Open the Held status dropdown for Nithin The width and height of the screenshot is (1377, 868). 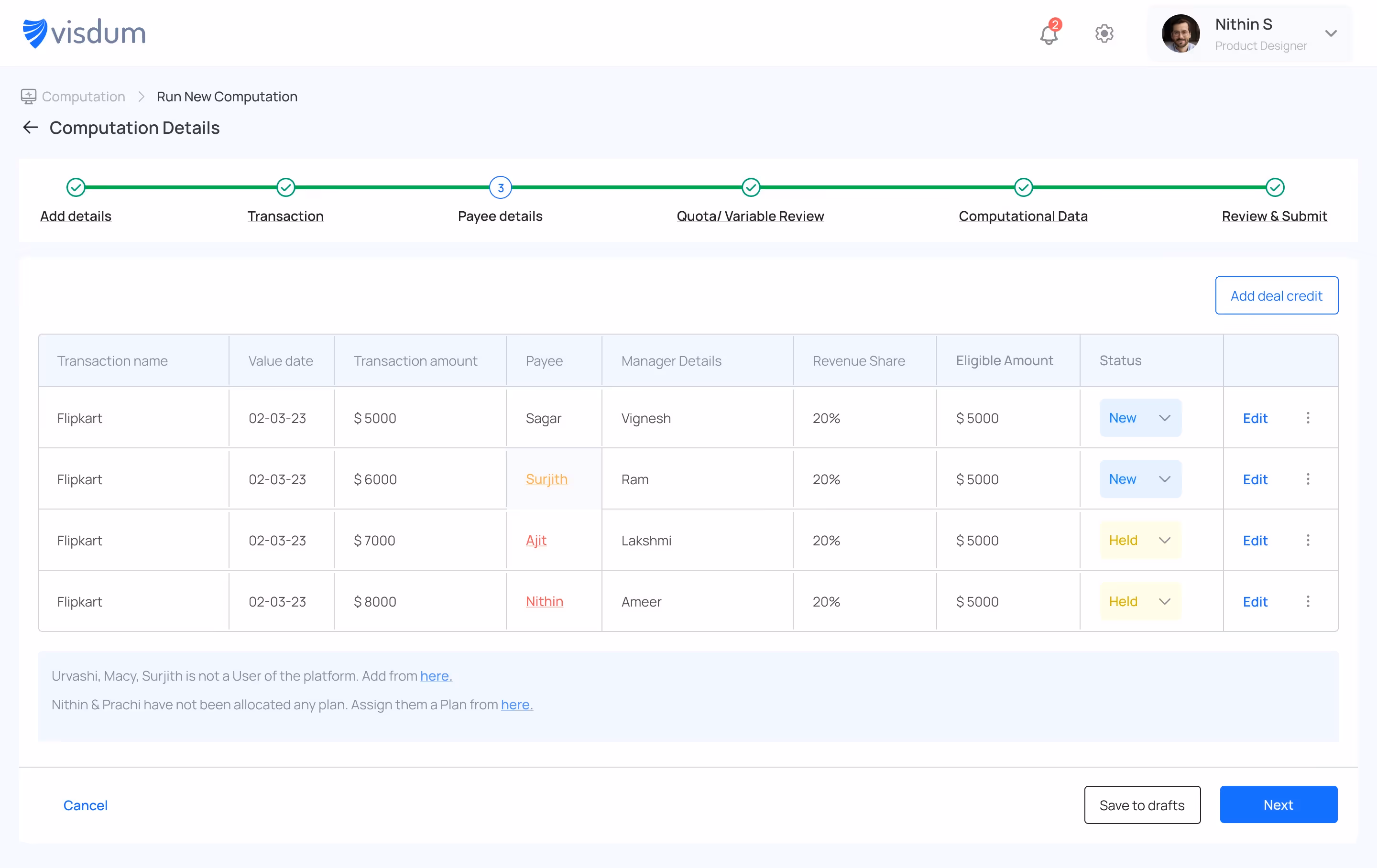[x=1140, y=601]
